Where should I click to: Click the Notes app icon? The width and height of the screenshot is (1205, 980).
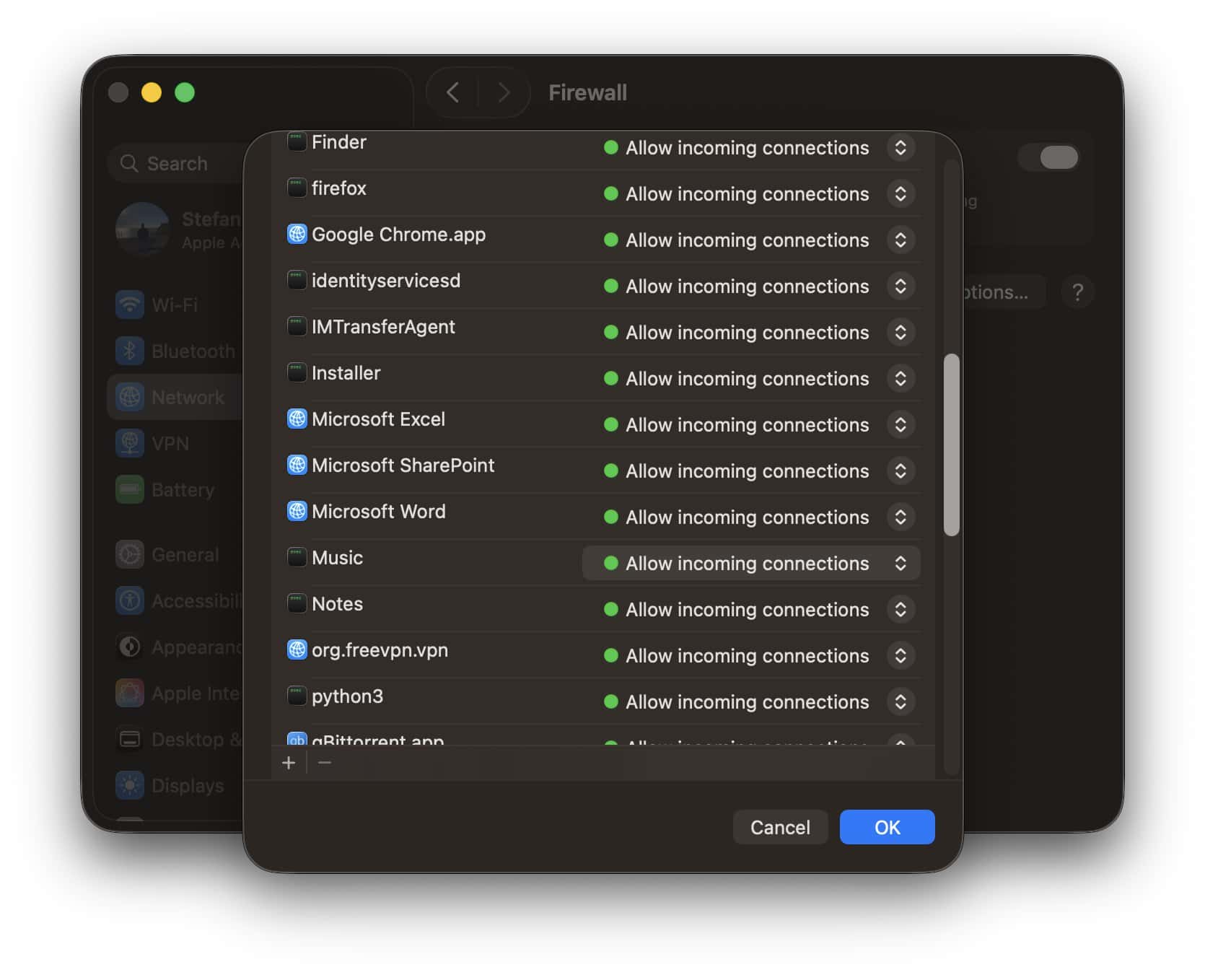click(297, 603)
